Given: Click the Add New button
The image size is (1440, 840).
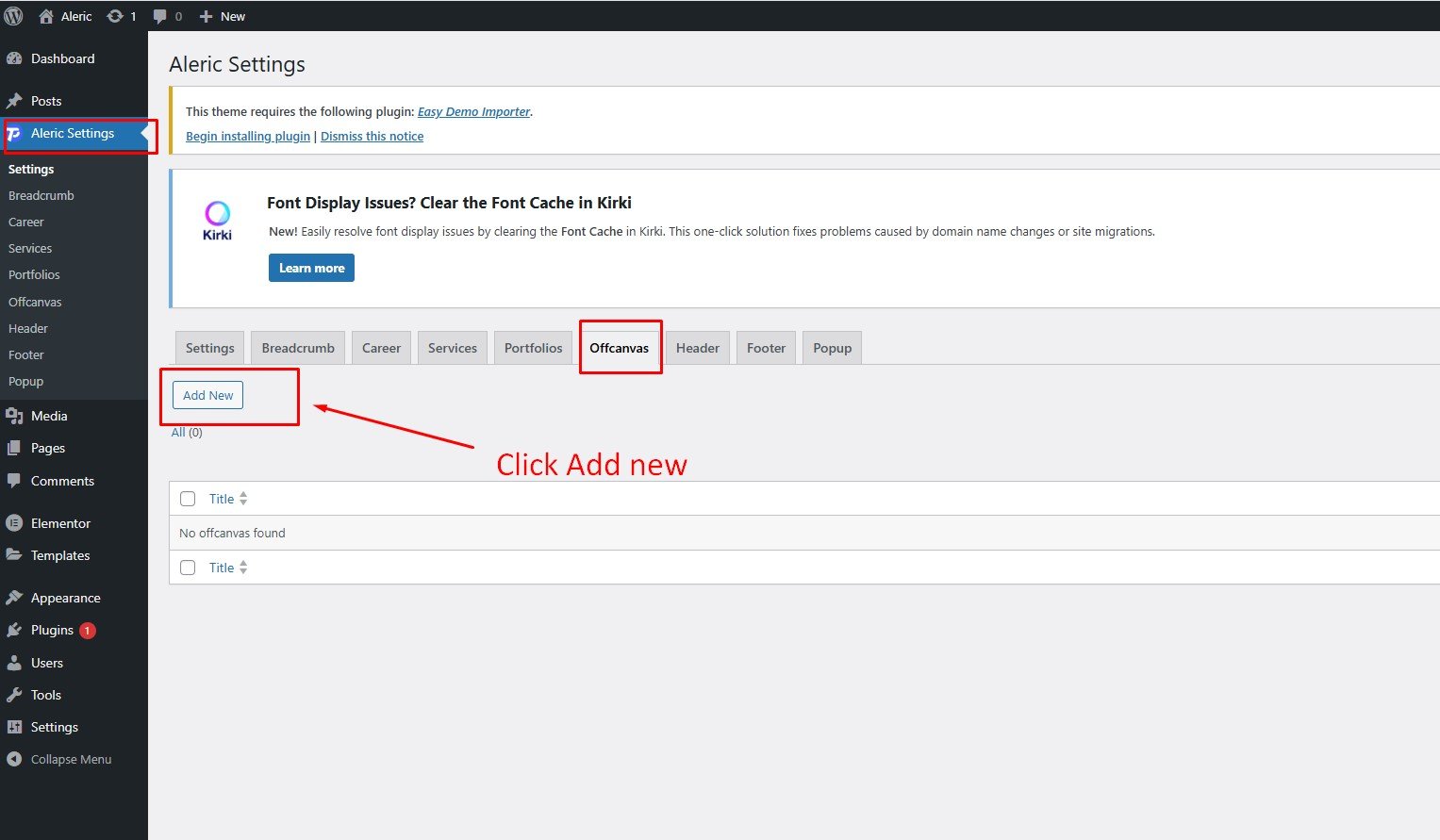Looking at the screenshot, I should click(207, 395).
